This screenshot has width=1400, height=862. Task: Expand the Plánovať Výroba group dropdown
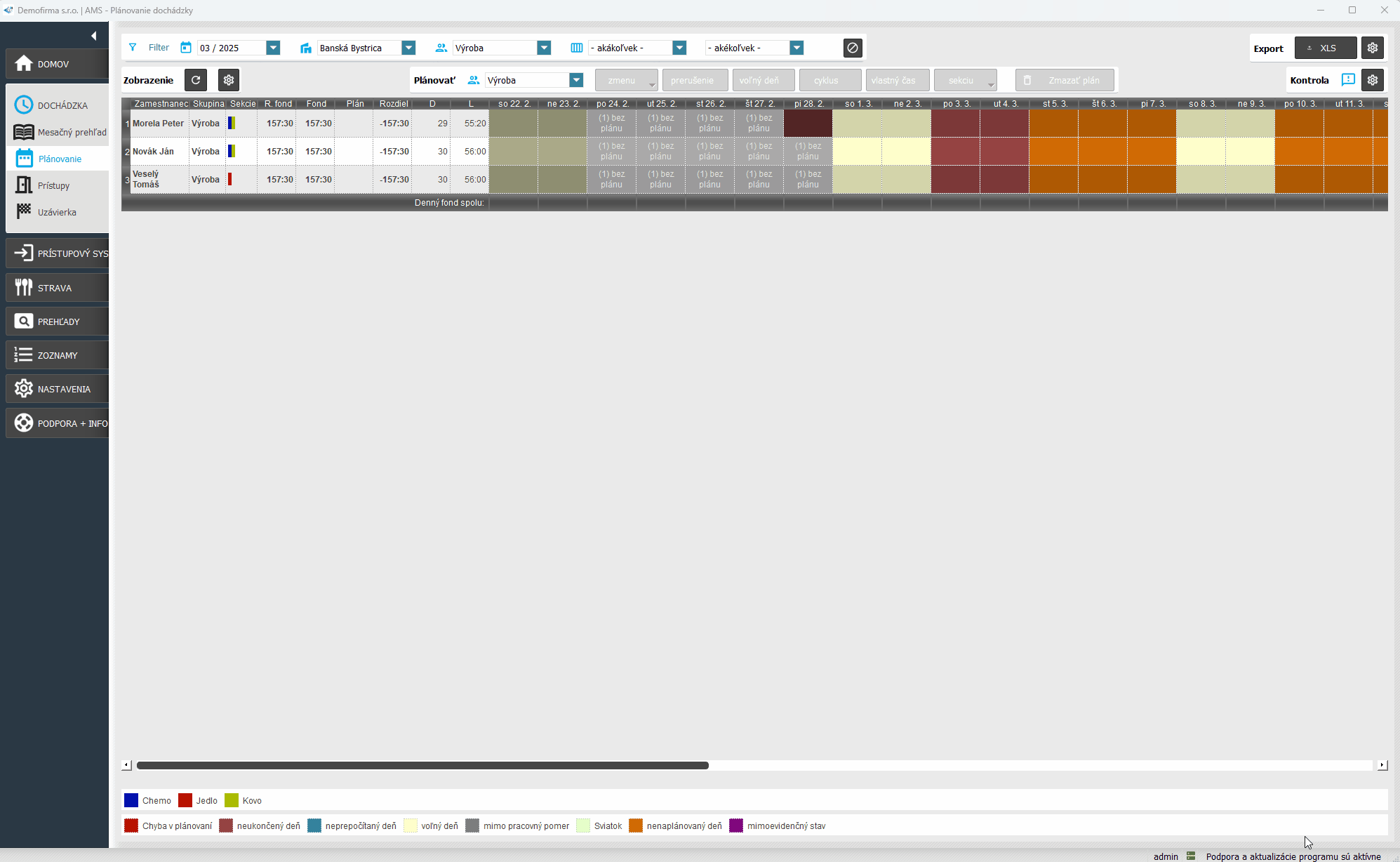576,80
